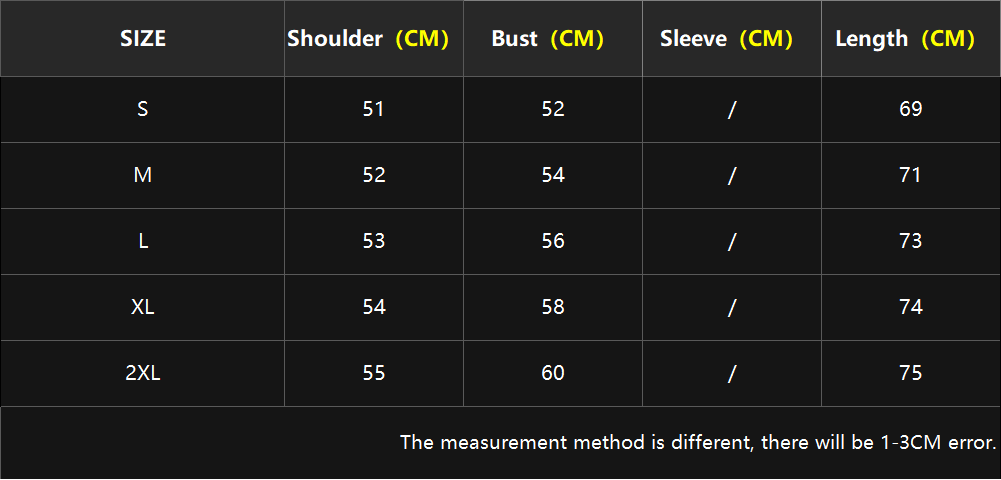Screen dimensions: 1001x480
Task: Select the 2XL size row label
Action: pyautogui.click(x=143, y=373)
